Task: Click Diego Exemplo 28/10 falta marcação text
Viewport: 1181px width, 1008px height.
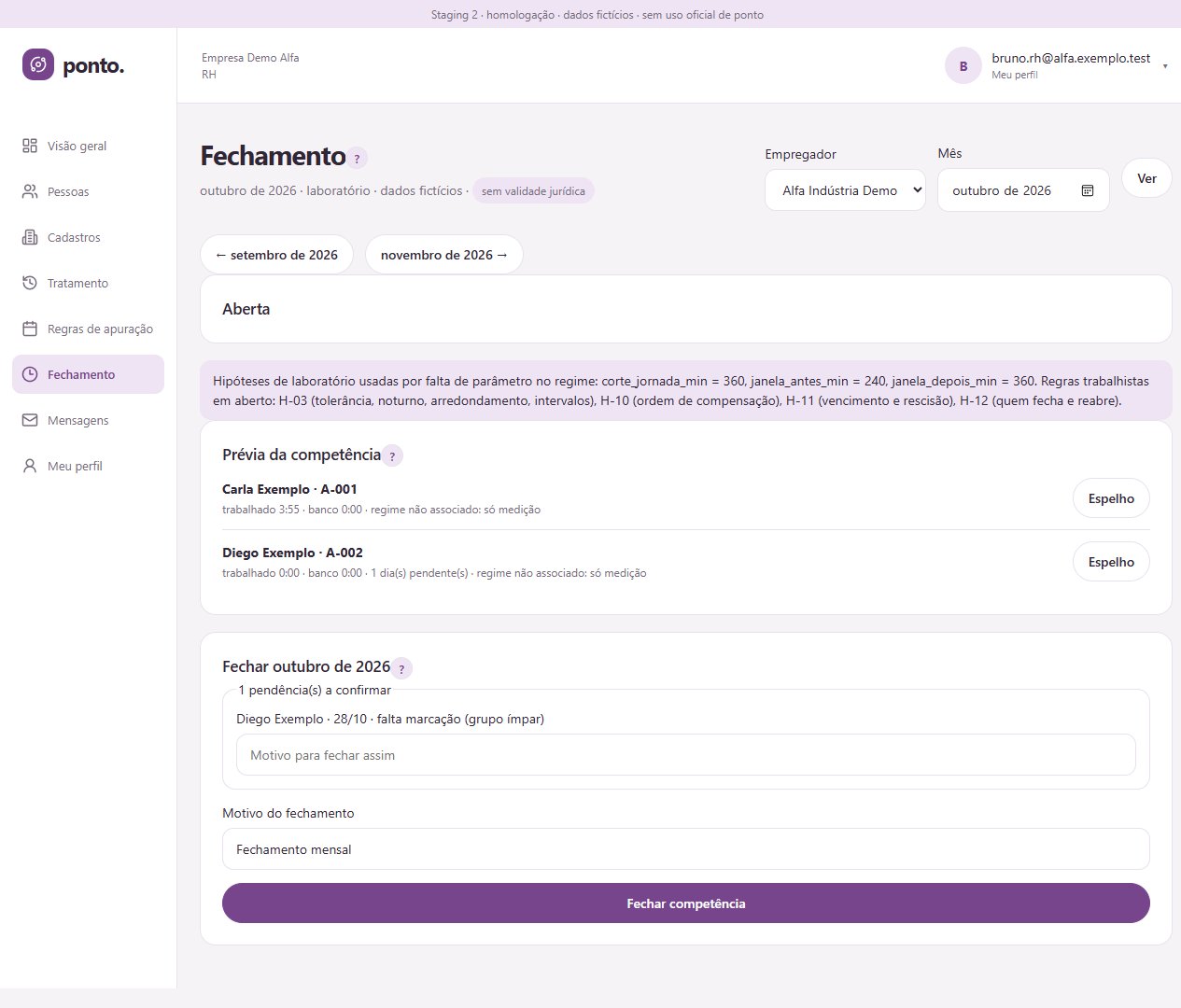Action: click(x=390, y=719)
